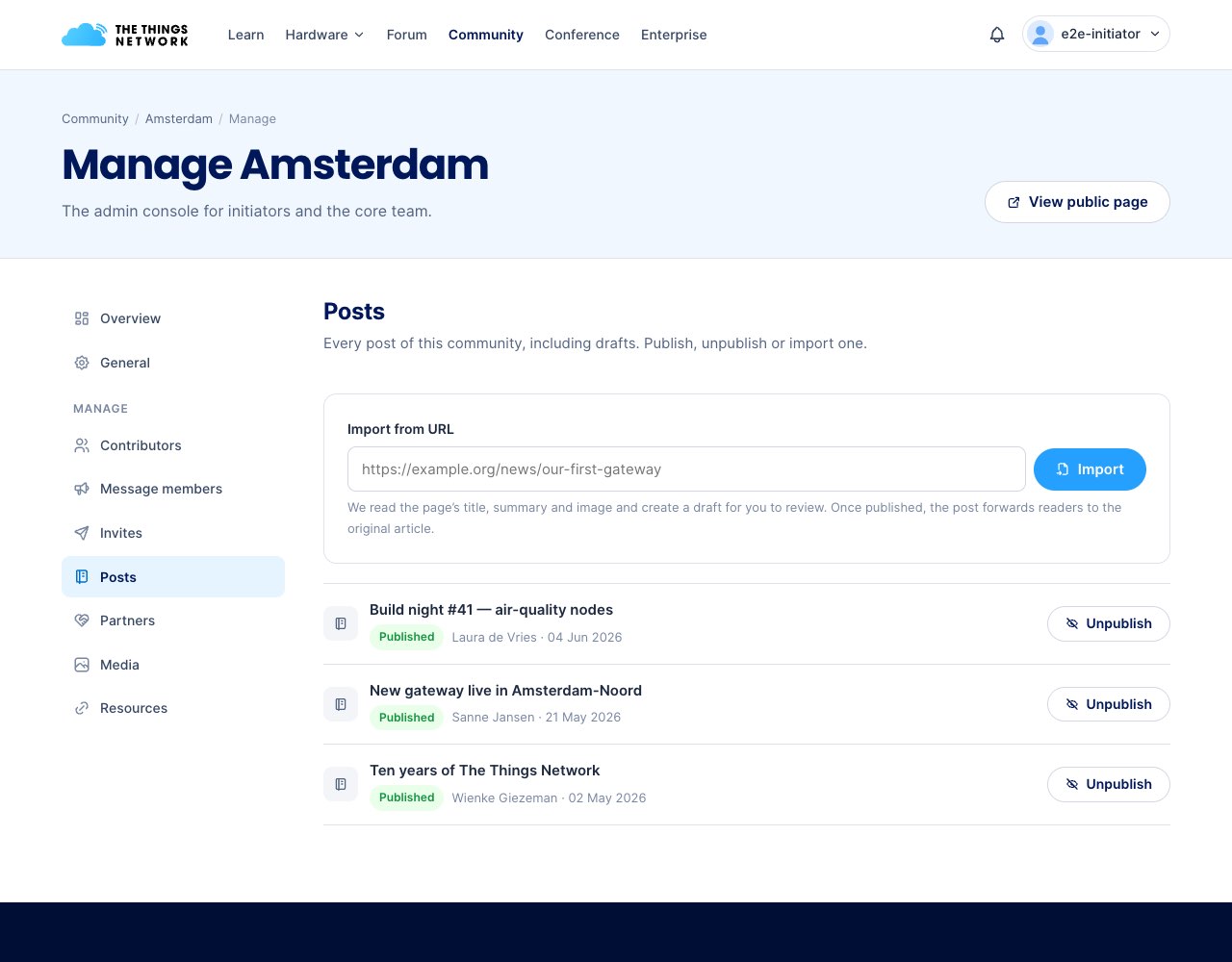1232x962 pixels.
Task: Click Published badge under Ten years post
Action: [x=406, y=797]
